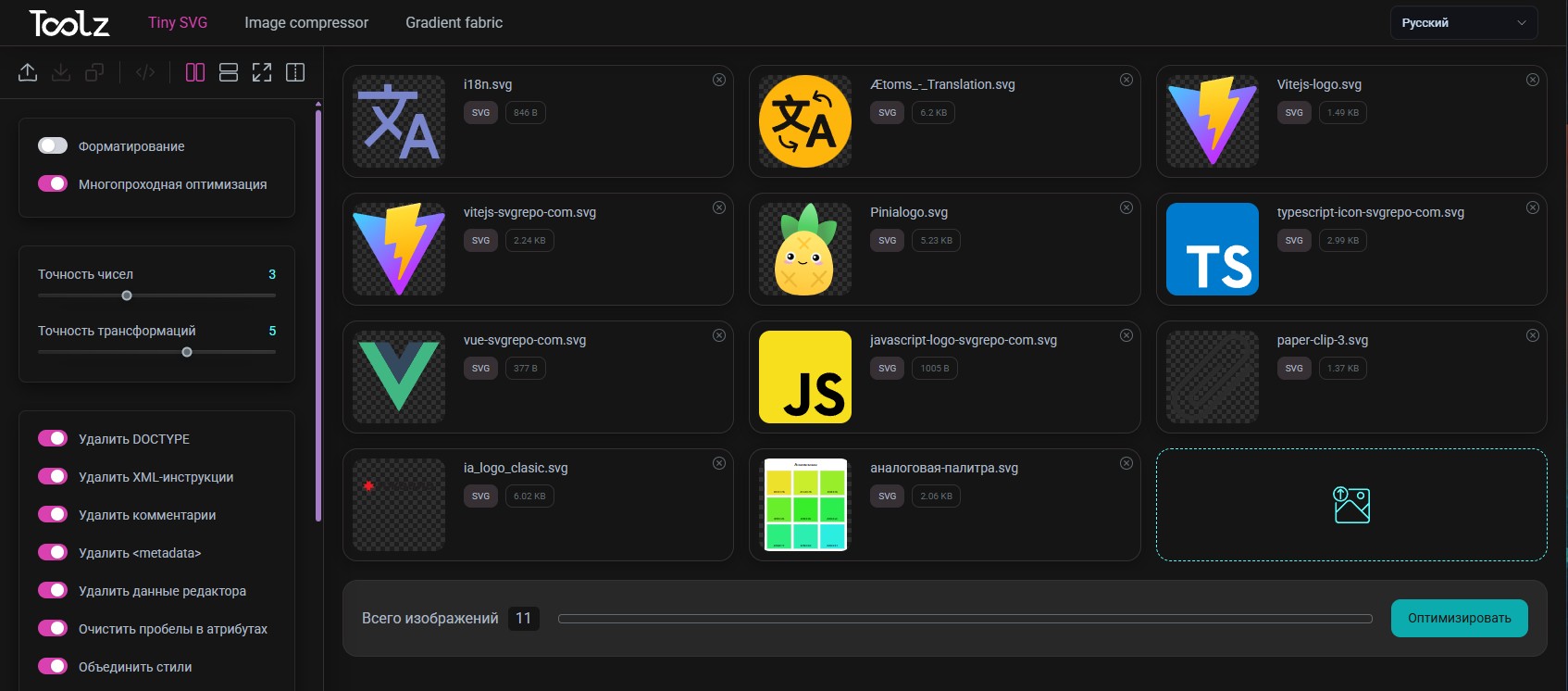Click the upload files icon in toolbar

(28, 72)
